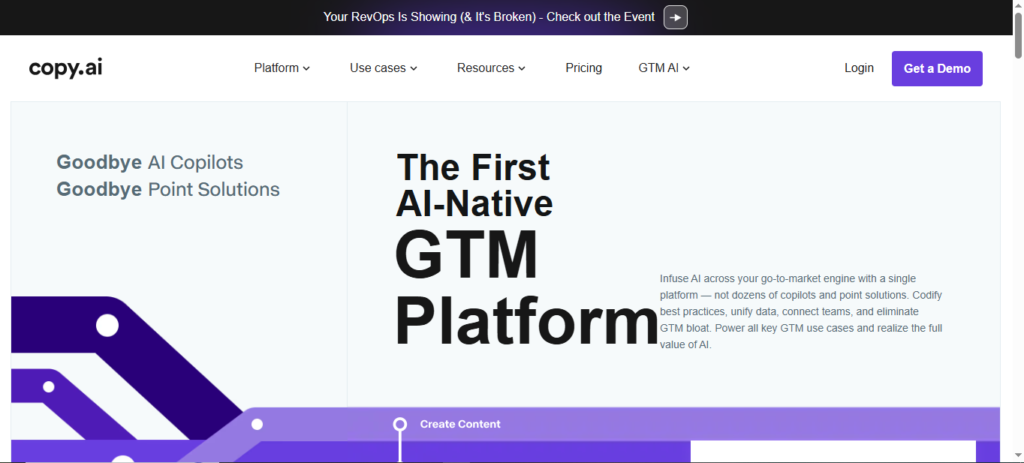This screenshot has width=1024, height=463.
Task: Click the copy.ai logo
Action: click(66, 68)
